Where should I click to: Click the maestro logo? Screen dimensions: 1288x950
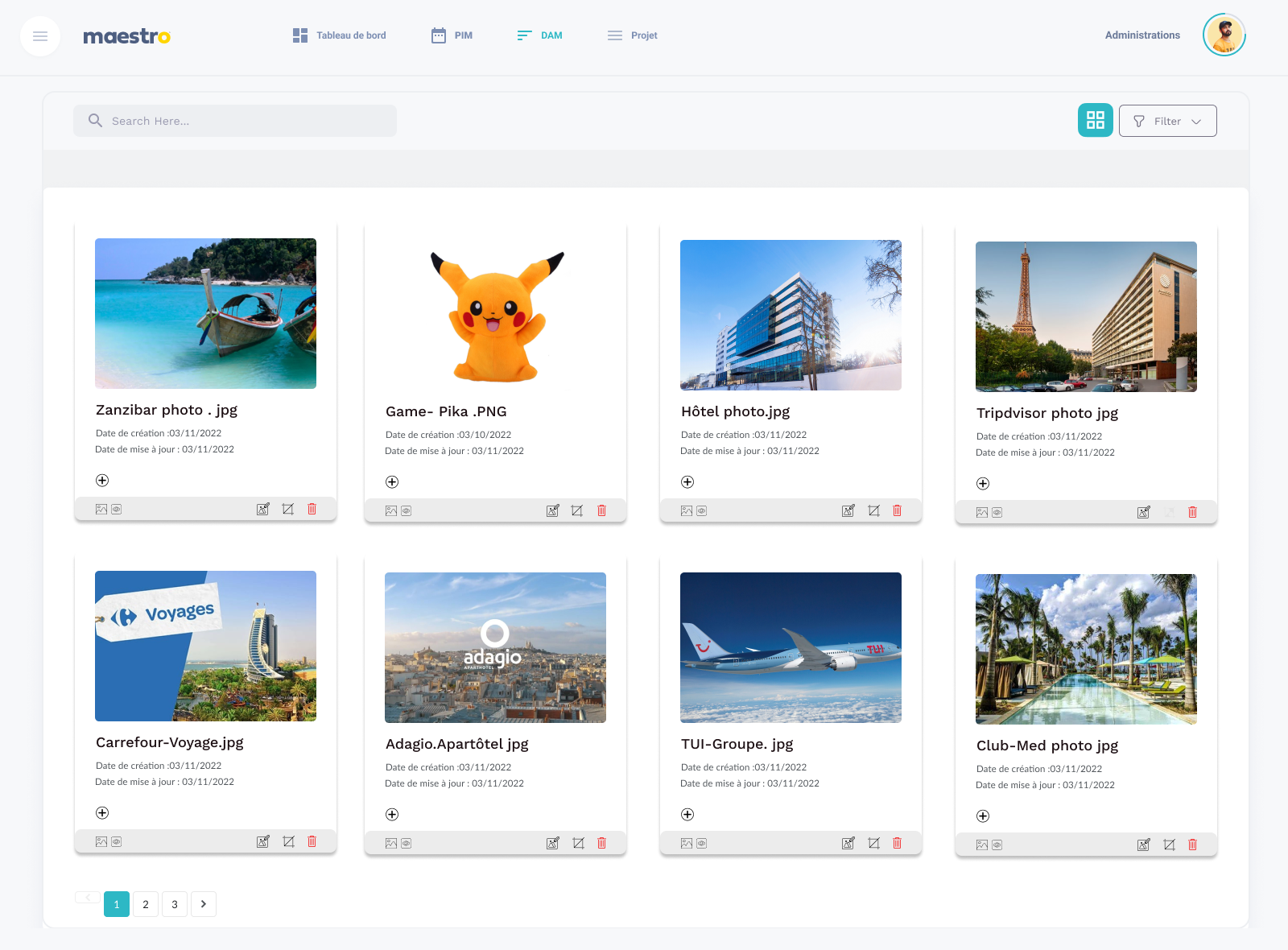[x=126, y=36]
